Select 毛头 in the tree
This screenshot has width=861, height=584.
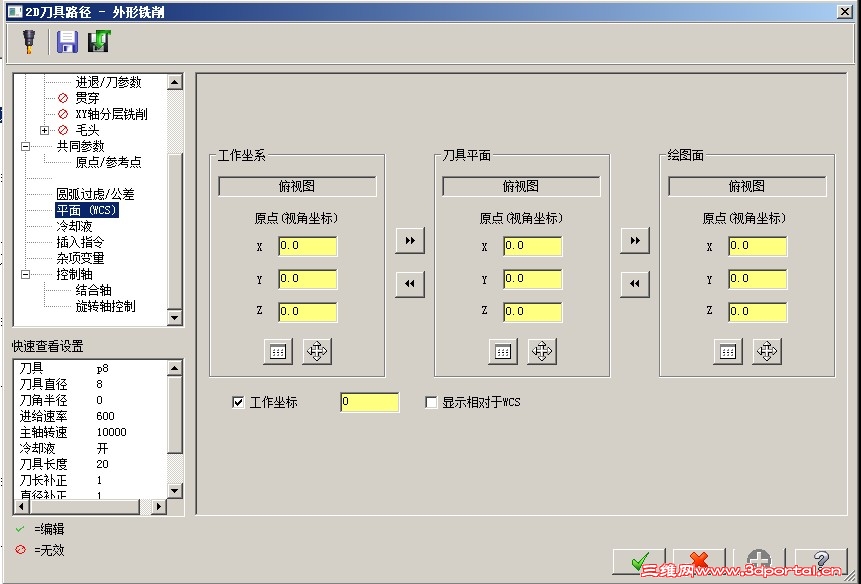pos(87,131)
